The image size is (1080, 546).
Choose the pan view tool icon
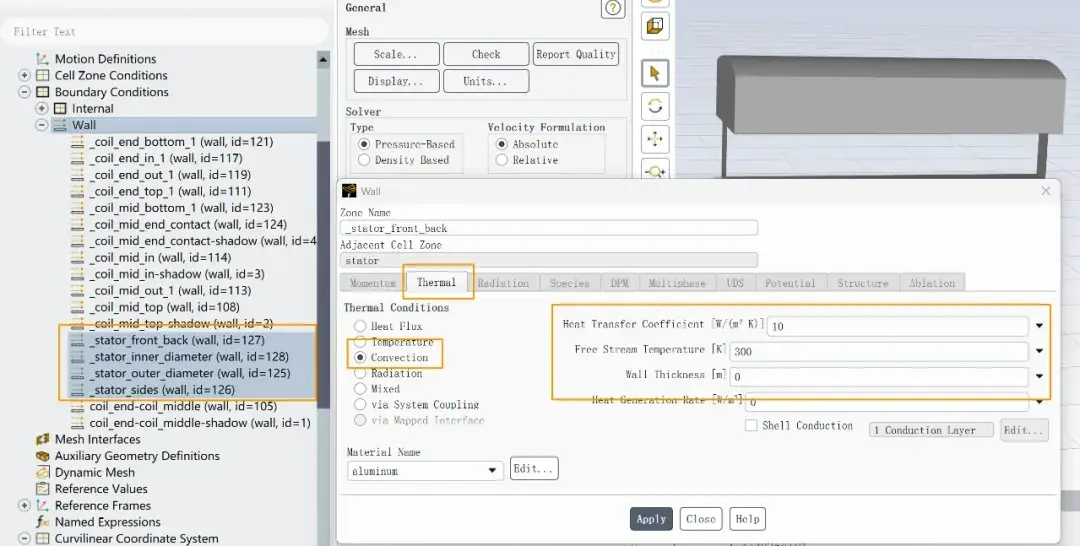(x=655, y=139)
